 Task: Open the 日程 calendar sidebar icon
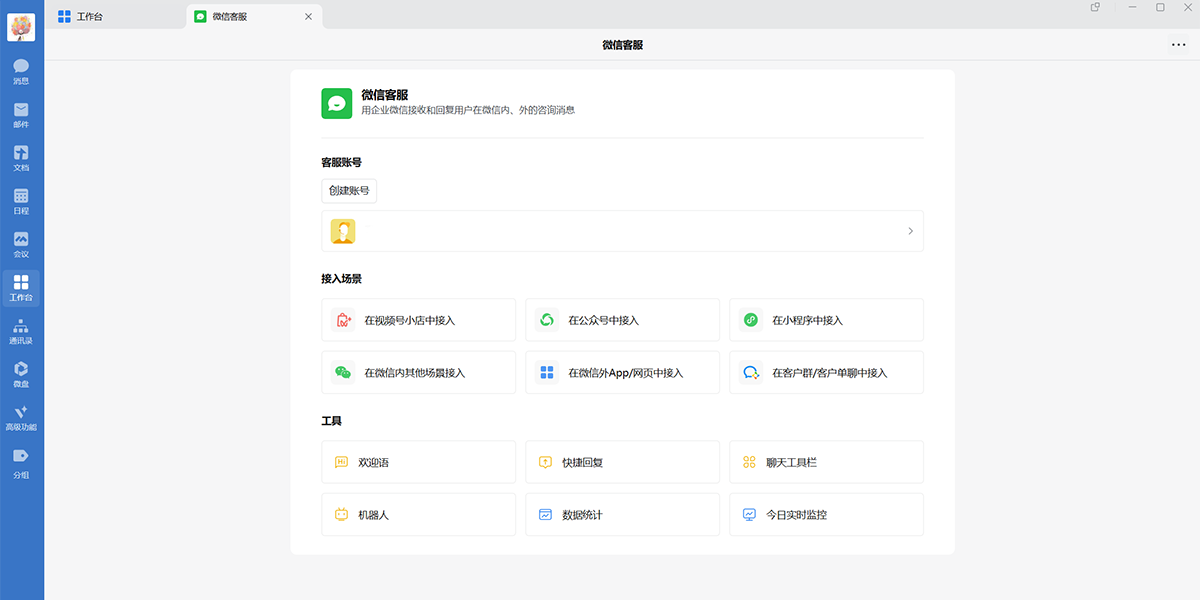[21, 201]
